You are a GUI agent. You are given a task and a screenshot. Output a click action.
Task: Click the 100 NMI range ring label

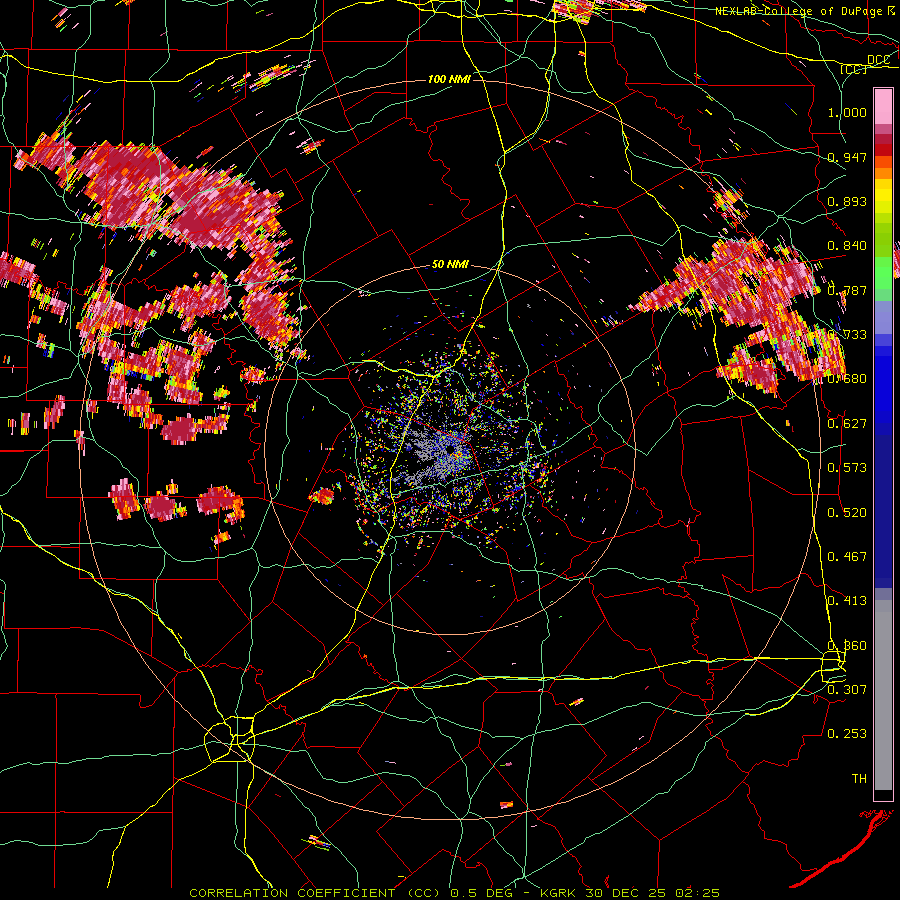coord(449,79)
